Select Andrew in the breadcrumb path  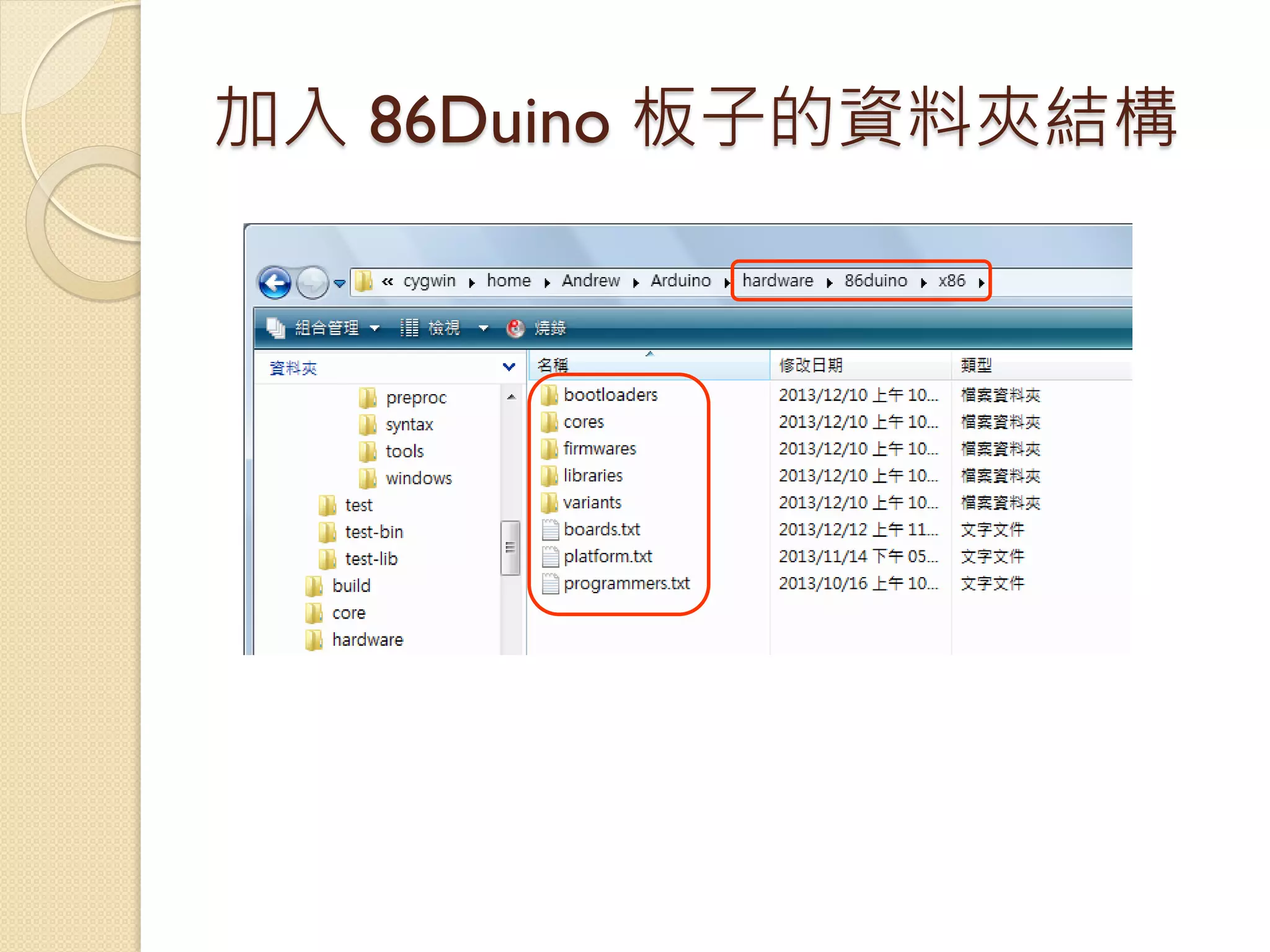click(x=590, y=281)
